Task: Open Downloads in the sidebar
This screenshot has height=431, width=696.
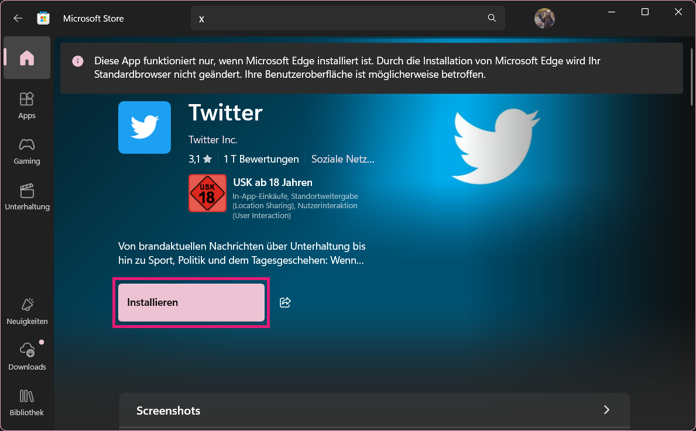Action: point(27,356)
